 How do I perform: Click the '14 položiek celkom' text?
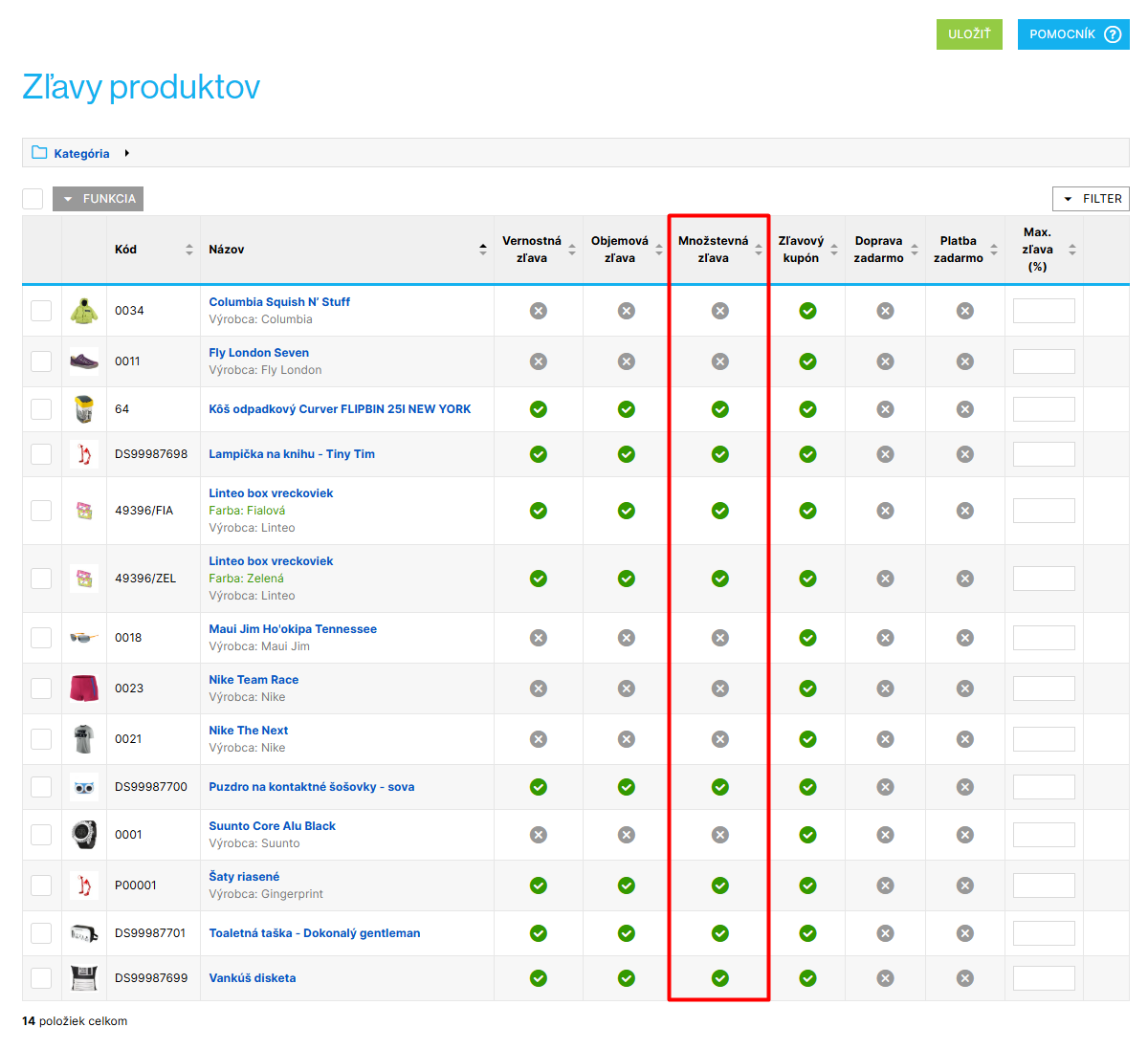[x=75, y=1021]
